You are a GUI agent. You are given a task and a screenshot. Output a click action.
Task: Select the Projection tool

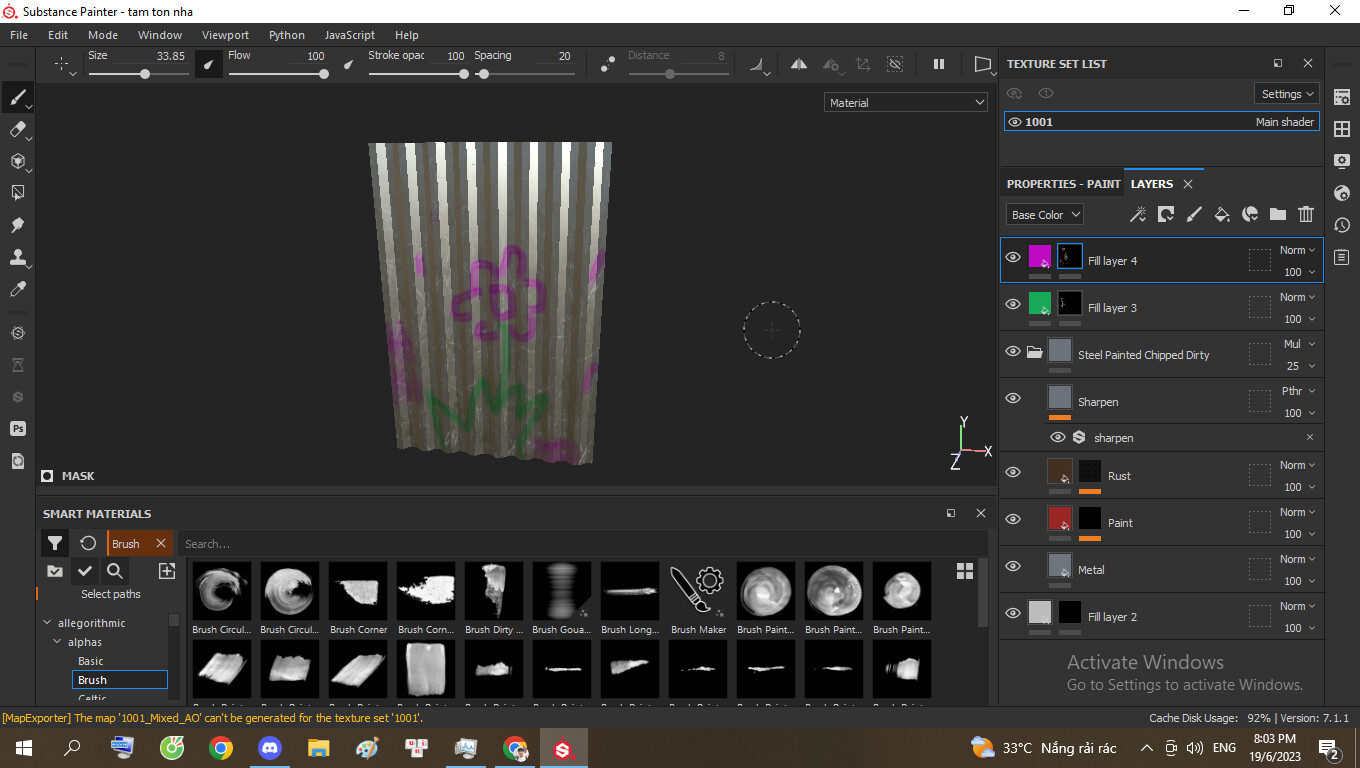(x=18, y=161)
